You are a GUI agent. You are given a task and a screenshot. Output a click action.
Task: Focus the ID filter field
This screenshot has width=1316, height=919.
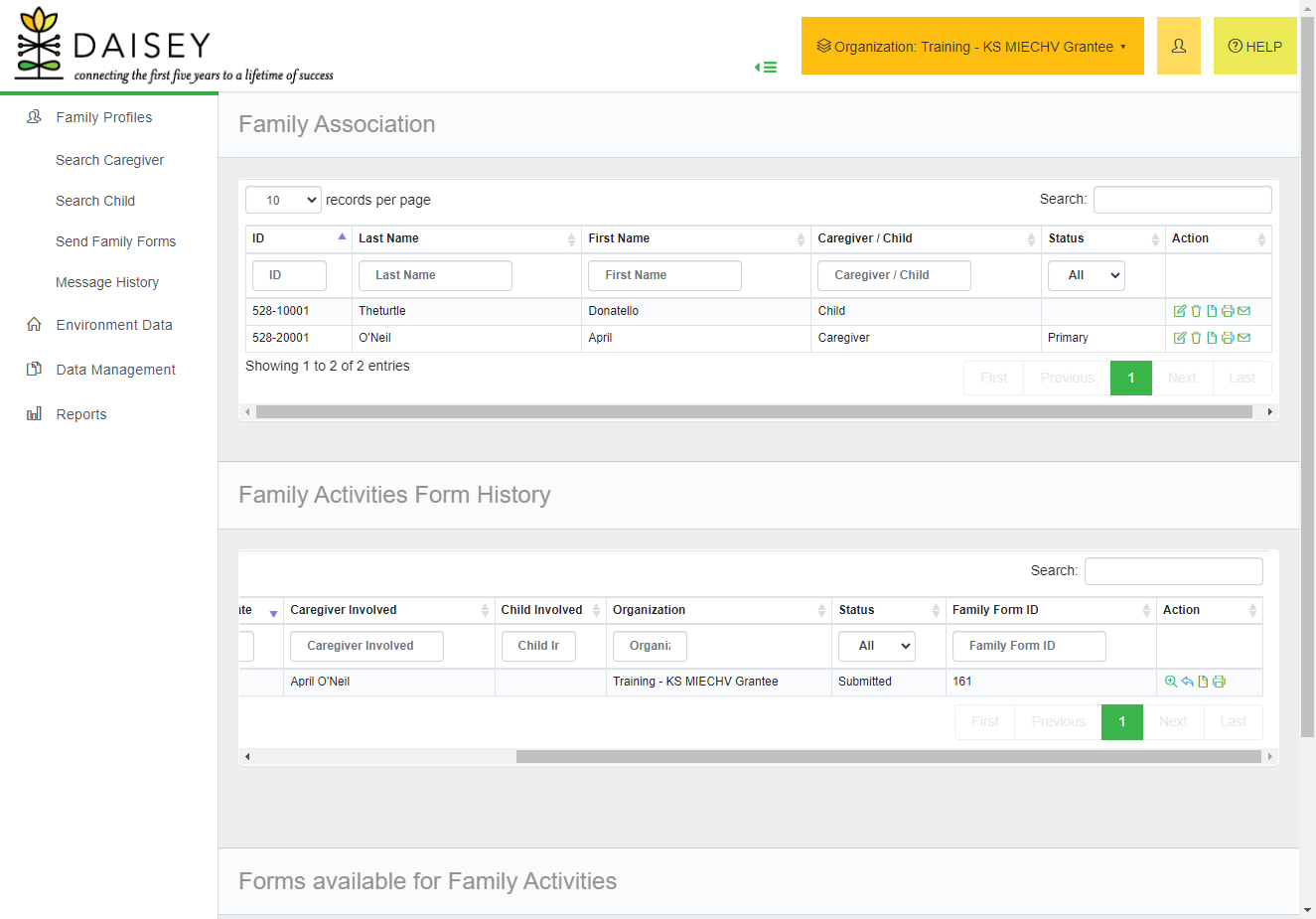(289, 275)
